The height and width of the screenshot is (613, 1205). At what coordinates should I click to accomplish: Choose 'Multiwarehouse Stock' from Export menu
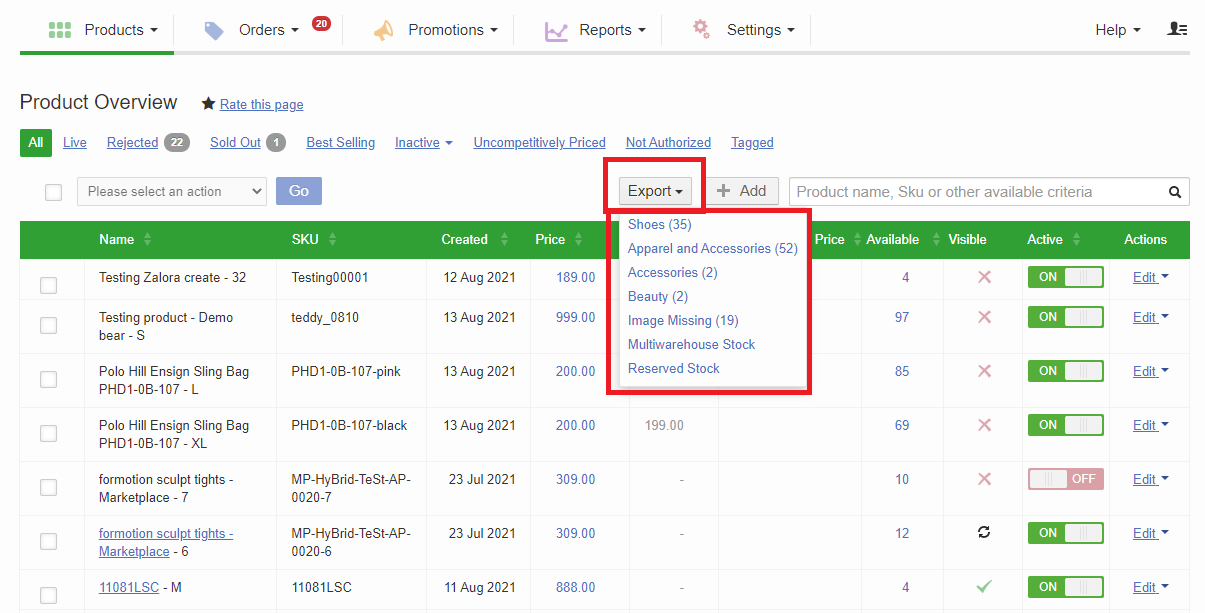691,344
